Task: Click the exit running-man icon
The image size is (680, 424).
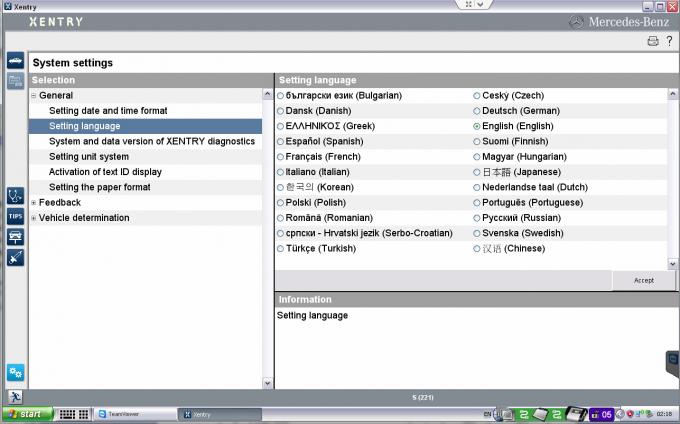Action: tap(15, 397)
